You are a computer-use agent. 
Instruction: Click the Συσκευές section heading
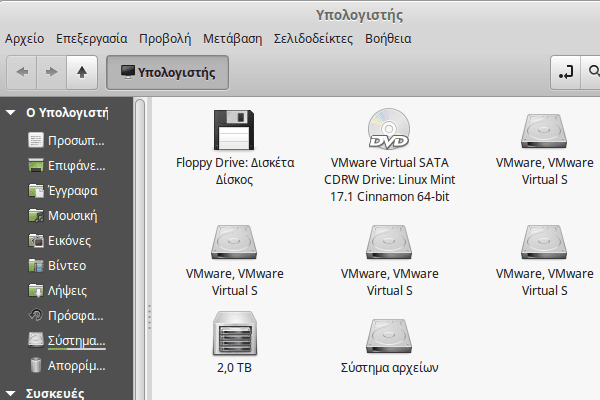tap(55, 393)
